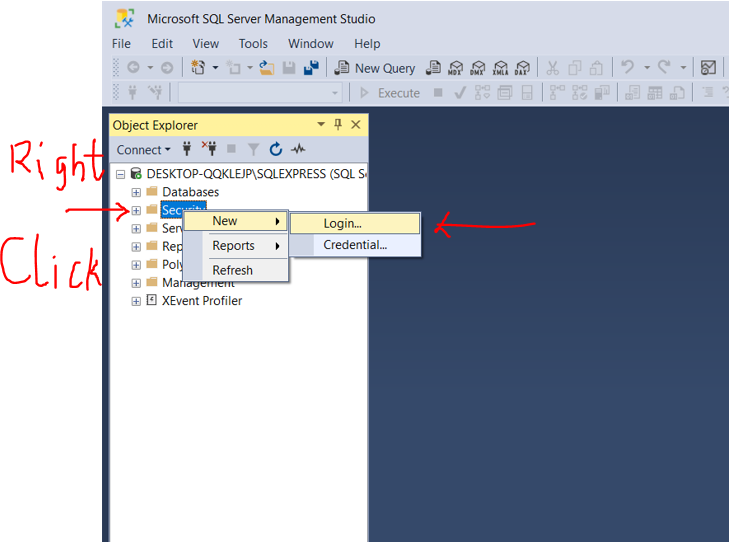729x542 pixels.
Task: Click the Connect Object Explorer plug icon
Action: [x=187, y=149]
